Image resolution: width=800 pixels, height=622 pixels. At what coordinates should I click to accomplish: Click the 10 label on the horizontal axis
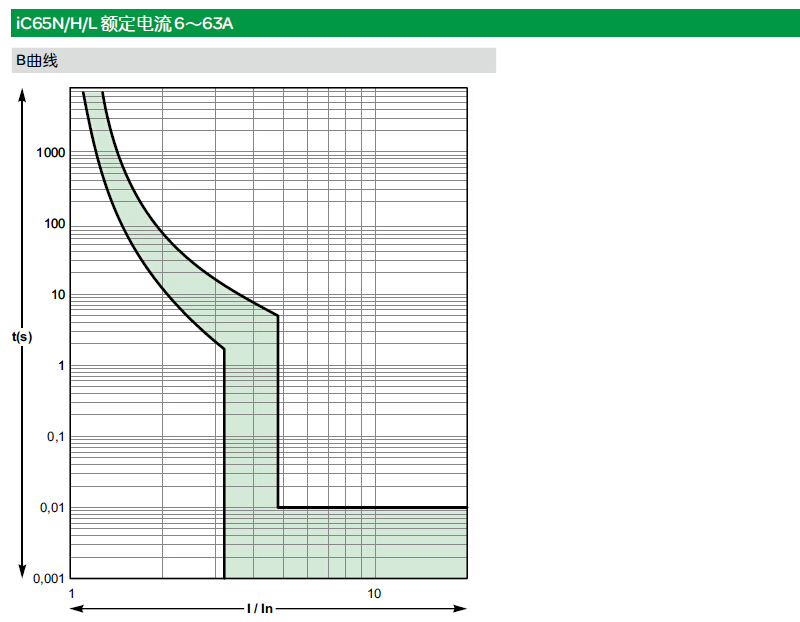[x=373, y=593]
